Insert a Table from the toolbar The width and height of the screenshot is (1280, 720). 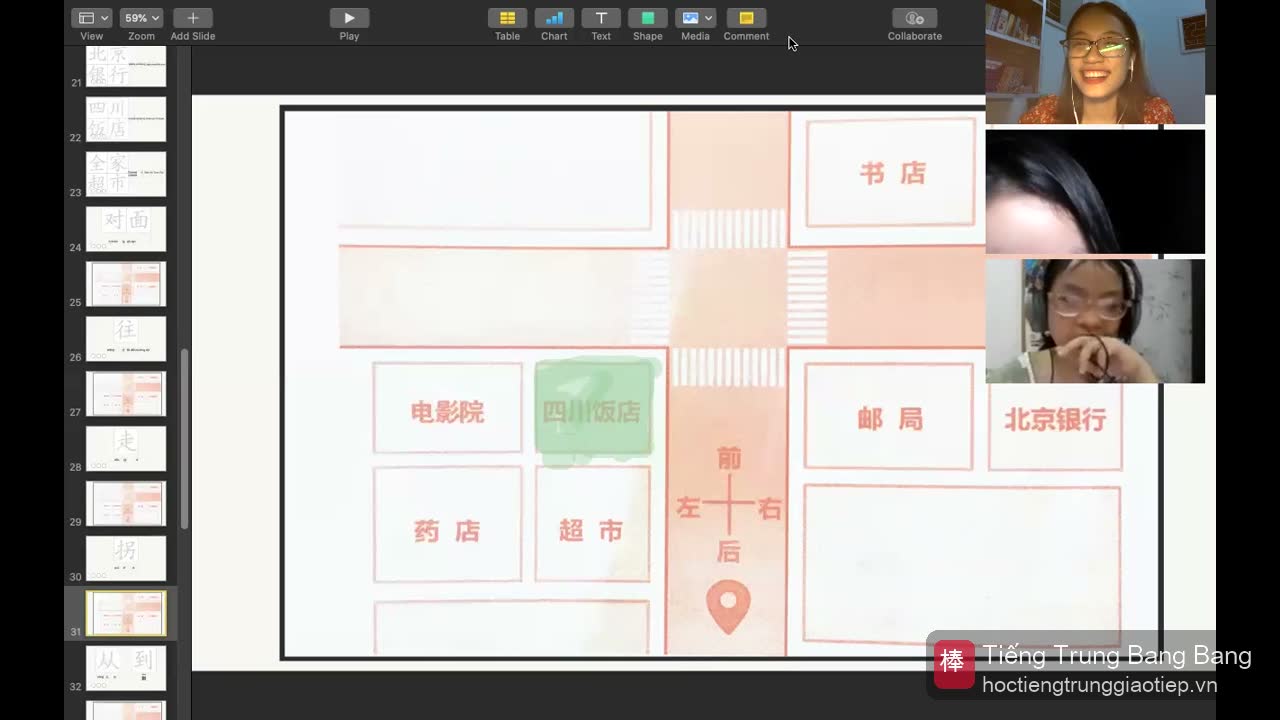507,18
